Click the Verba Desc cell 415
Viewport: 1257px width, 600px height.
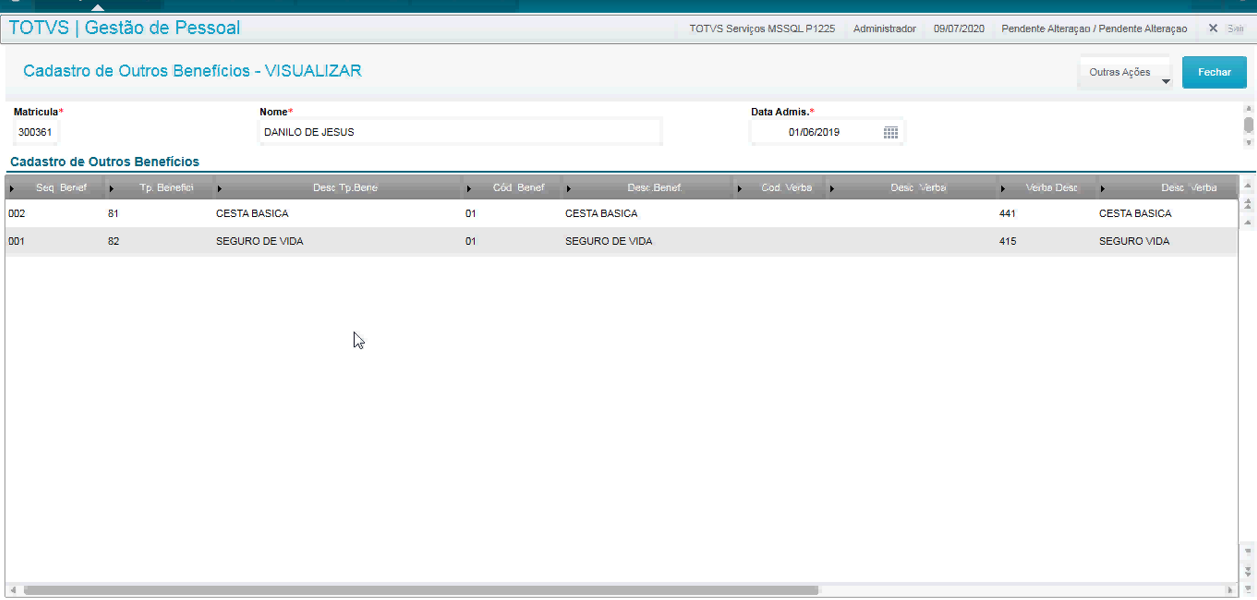(x=1007, y=242)
